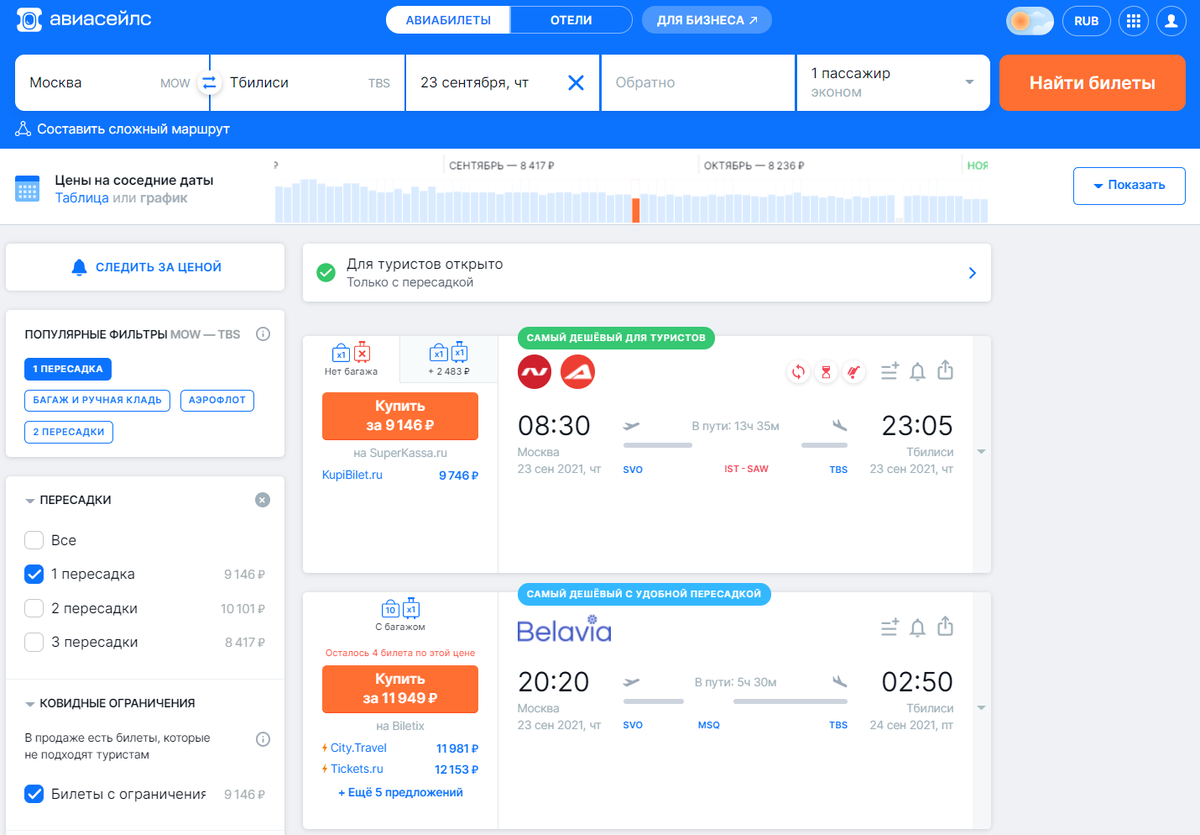Select the +2 483 ₽ baggage fare tab

(448, 359)
